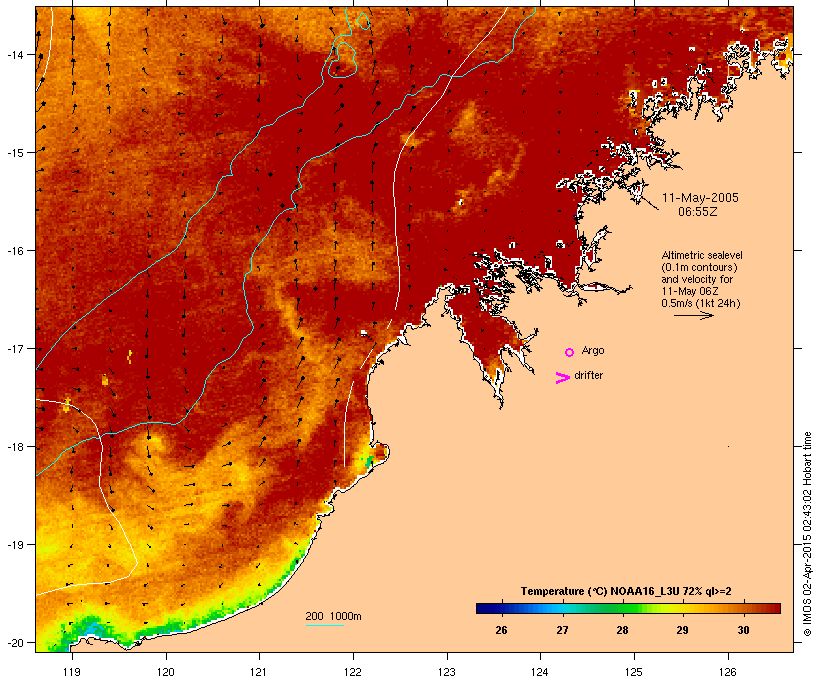Pick the green 28°C section of colorbar
The image size is (820, 680).
click(x=622, y=608)
